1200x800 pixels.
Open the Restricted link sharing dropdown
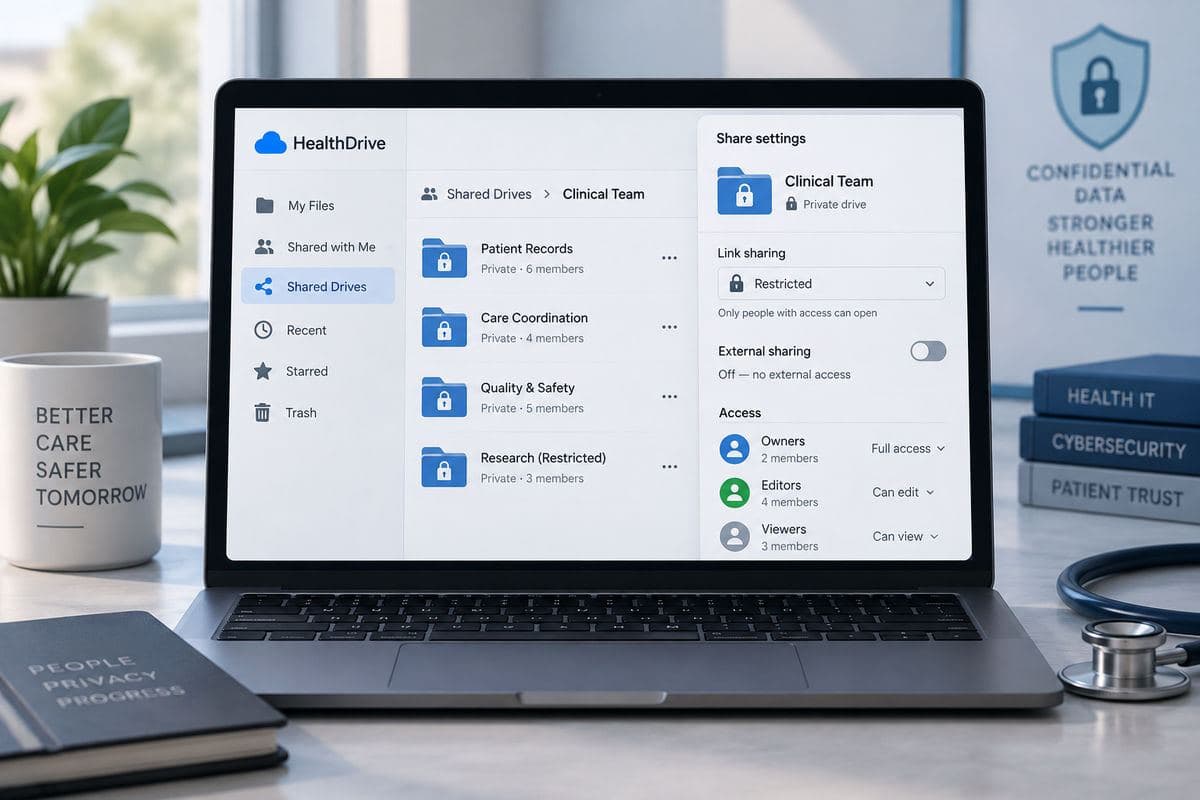(831, 284)
